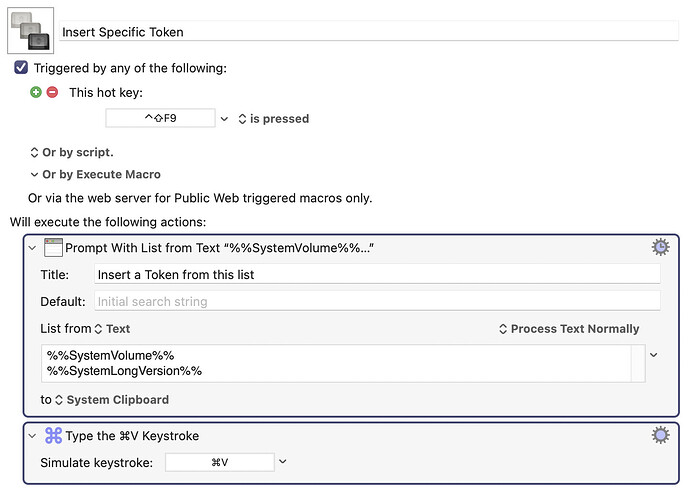Viewport: 690px width, 491px height.
Task: Open dropdown beside Simulate keystroke field
Action: pos(283,462)
